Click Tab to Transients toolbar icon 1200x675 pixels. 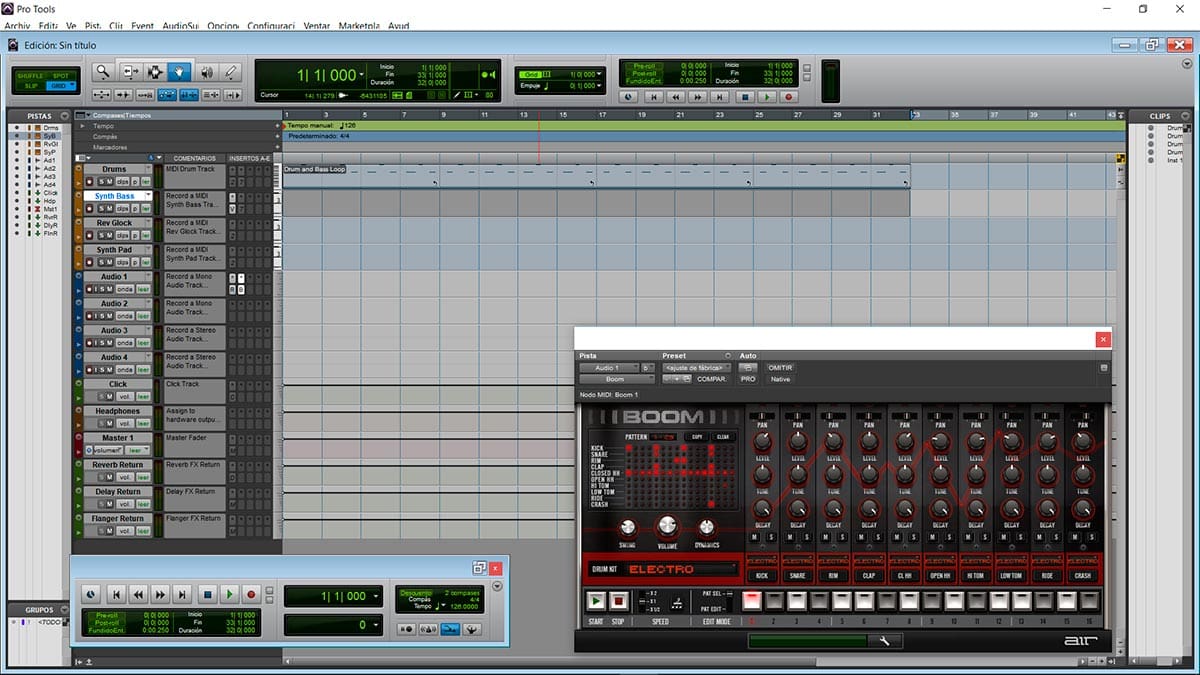click(123, 95)
